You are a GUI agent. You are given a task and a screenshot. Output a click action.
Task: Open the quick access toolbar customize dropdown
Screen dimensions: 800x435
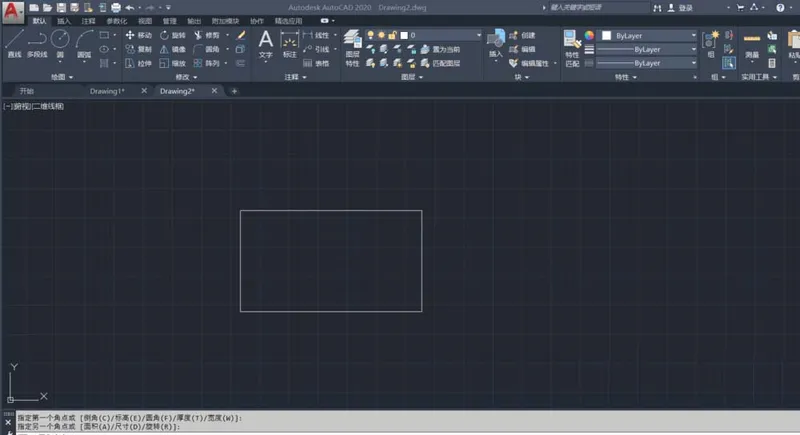[x=168, y=8]
